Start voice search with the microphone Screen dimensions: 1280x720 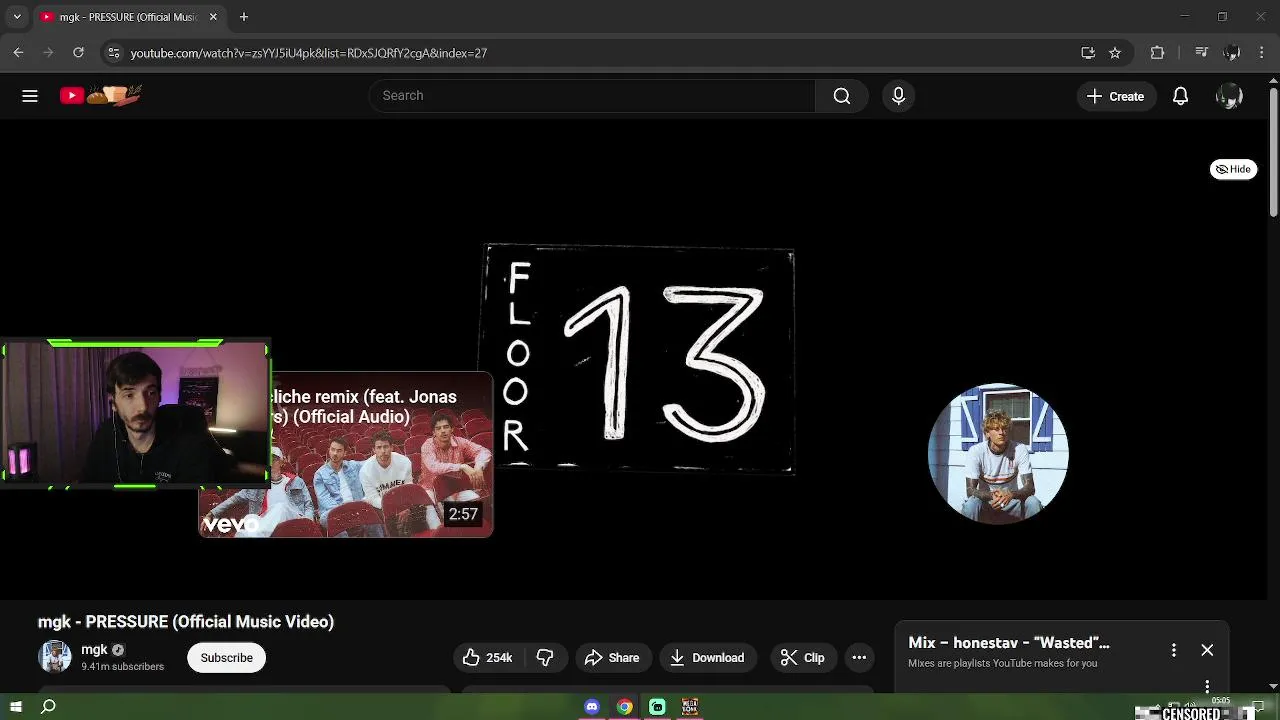pos(898,96)
